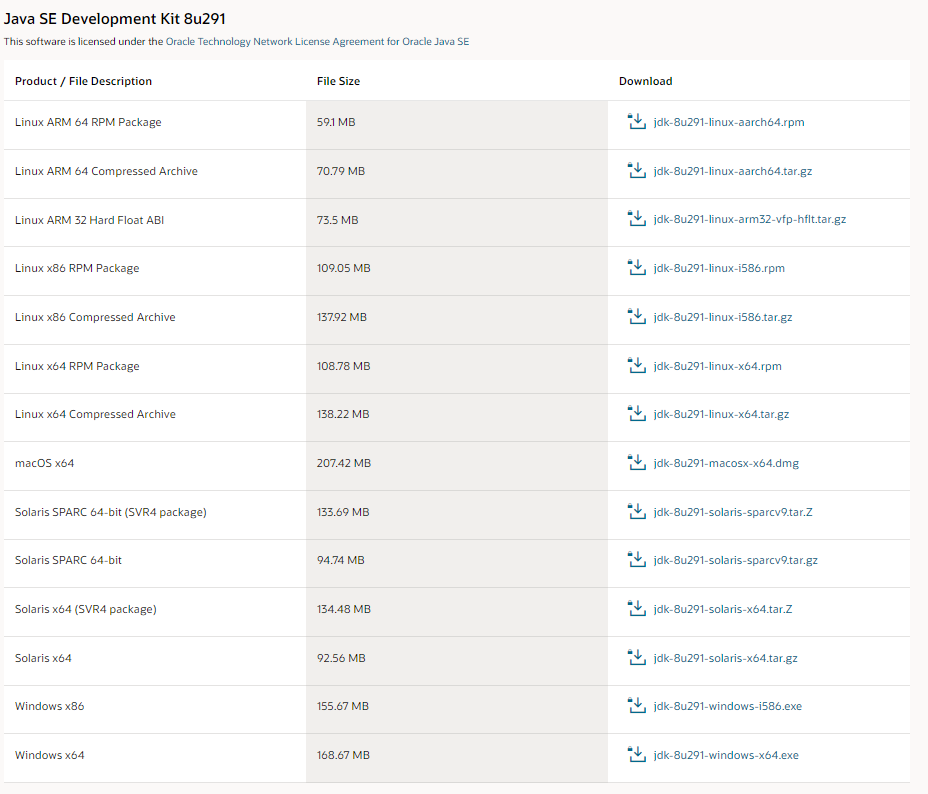928x794 pixels.
Task: Select Linux ARM 64 Compressed Archive text
Action: [107, 171]
